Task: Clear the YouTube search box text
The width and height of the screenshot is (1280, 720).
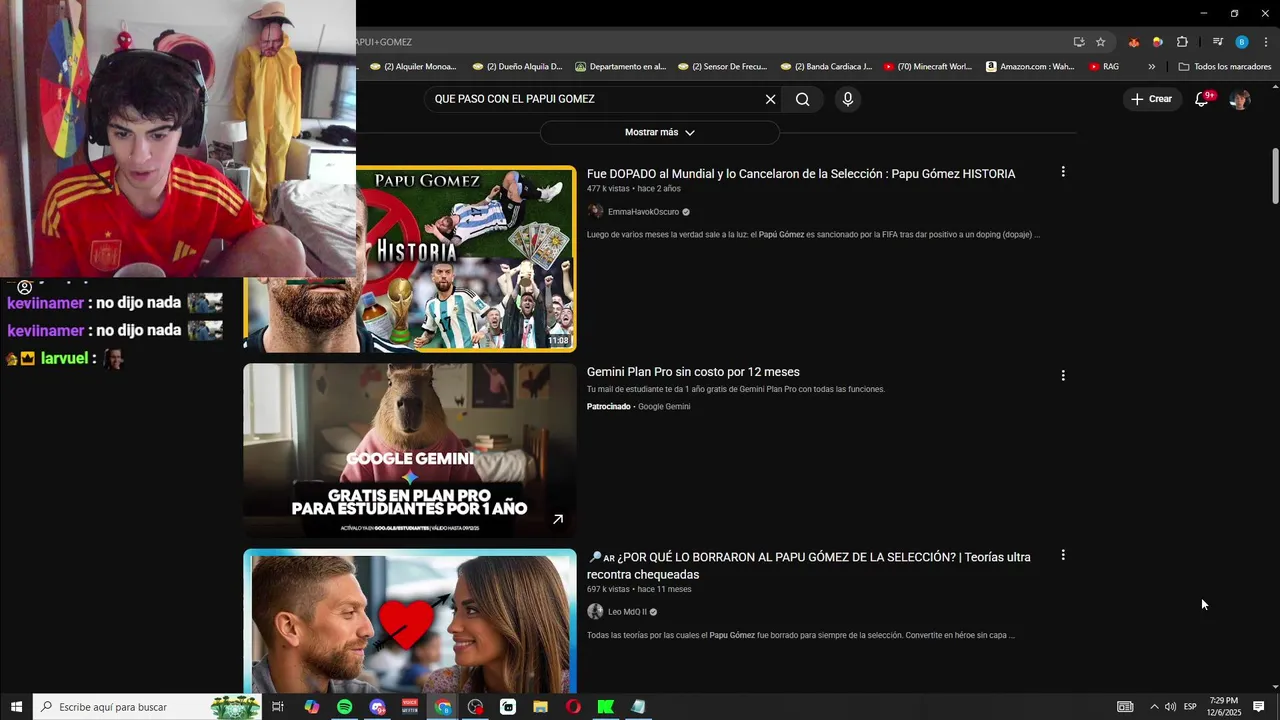Action: pos(770,99)
